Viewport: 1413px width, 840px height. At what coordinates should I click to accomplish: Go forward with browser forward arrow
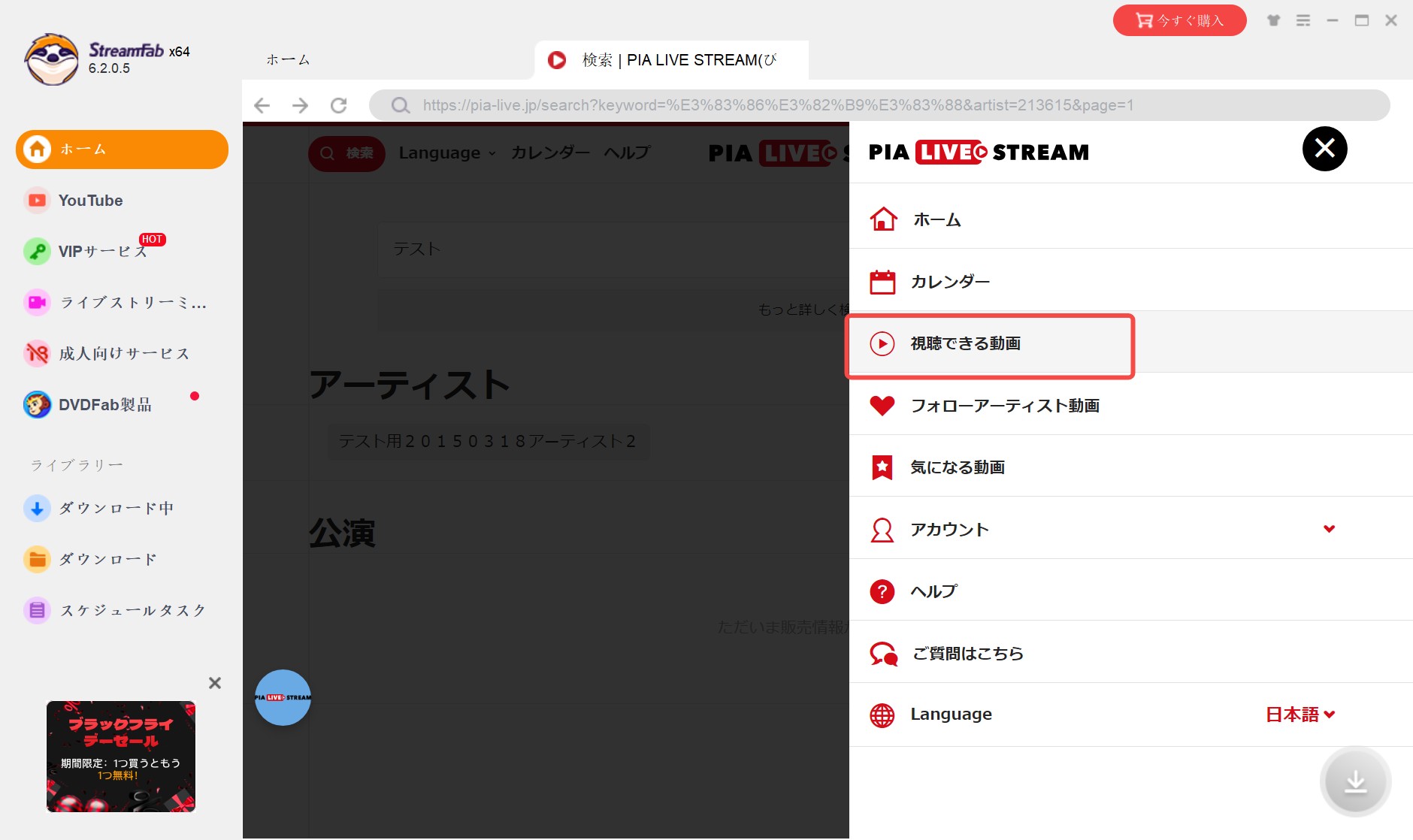point(300,105)
